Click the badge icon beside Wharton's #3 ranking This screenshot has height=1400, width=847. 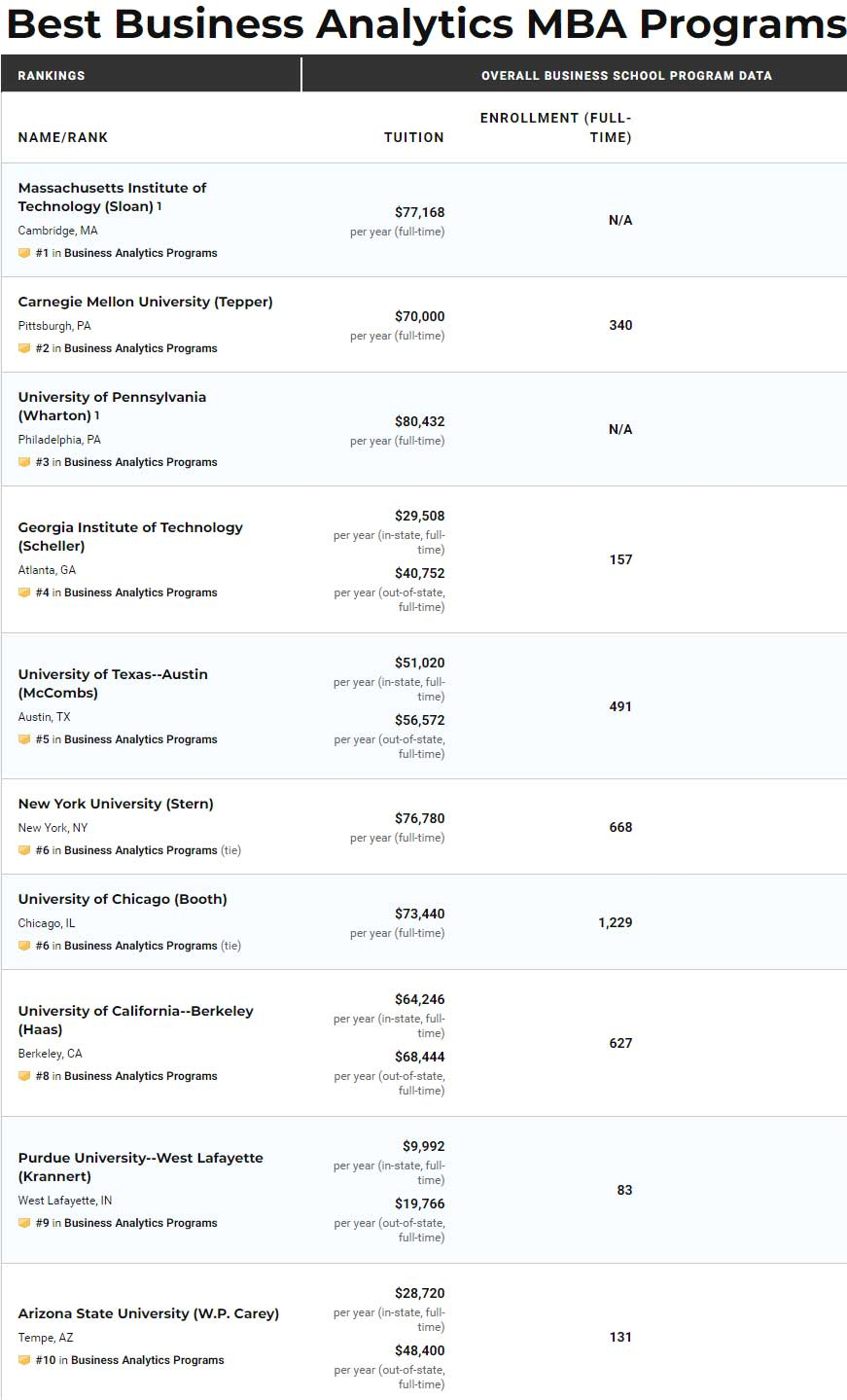(x=24, y=462)
